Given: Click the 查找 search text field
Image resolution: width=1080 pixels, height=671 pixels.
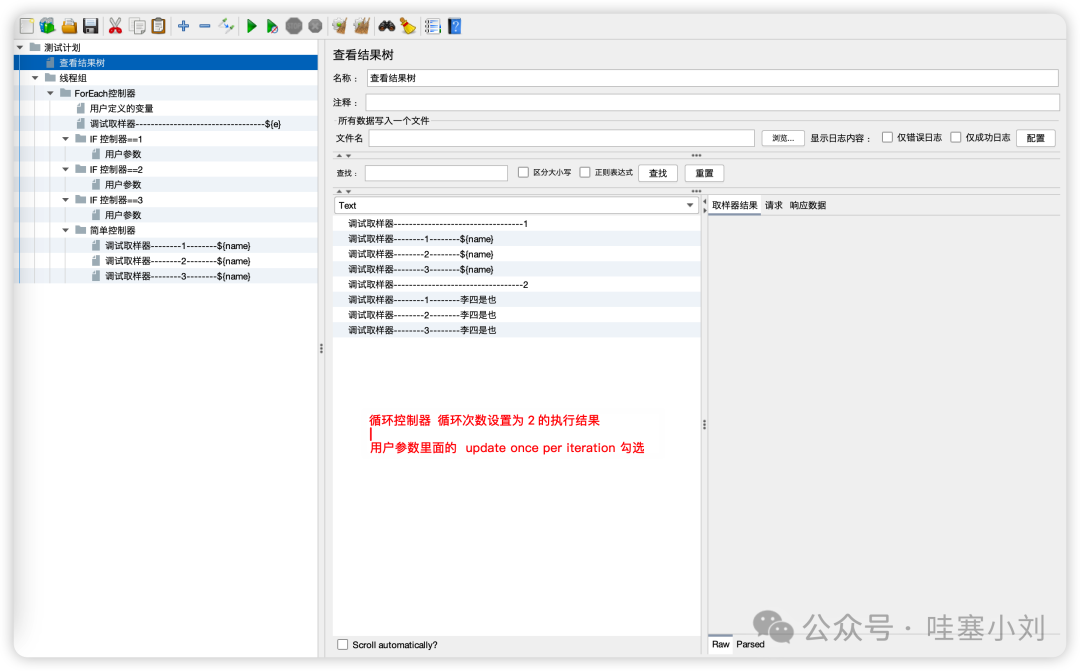Looking at the screenshot, I should (x=436, y=173).
